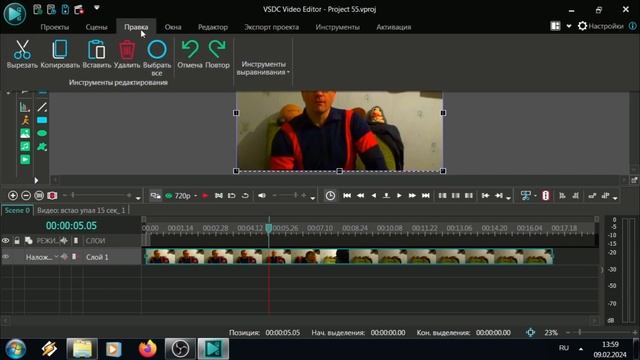Image resolution: width=640 pixels, height=360 pixels.
Task: Click the Вырезать (Cut) scissors icon
Action: click(22, 50)
